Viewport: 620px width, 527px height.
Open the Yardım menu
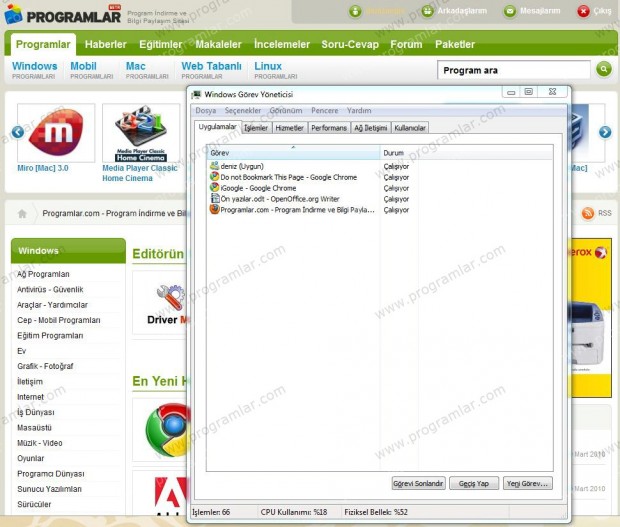[x=359, y=111]
